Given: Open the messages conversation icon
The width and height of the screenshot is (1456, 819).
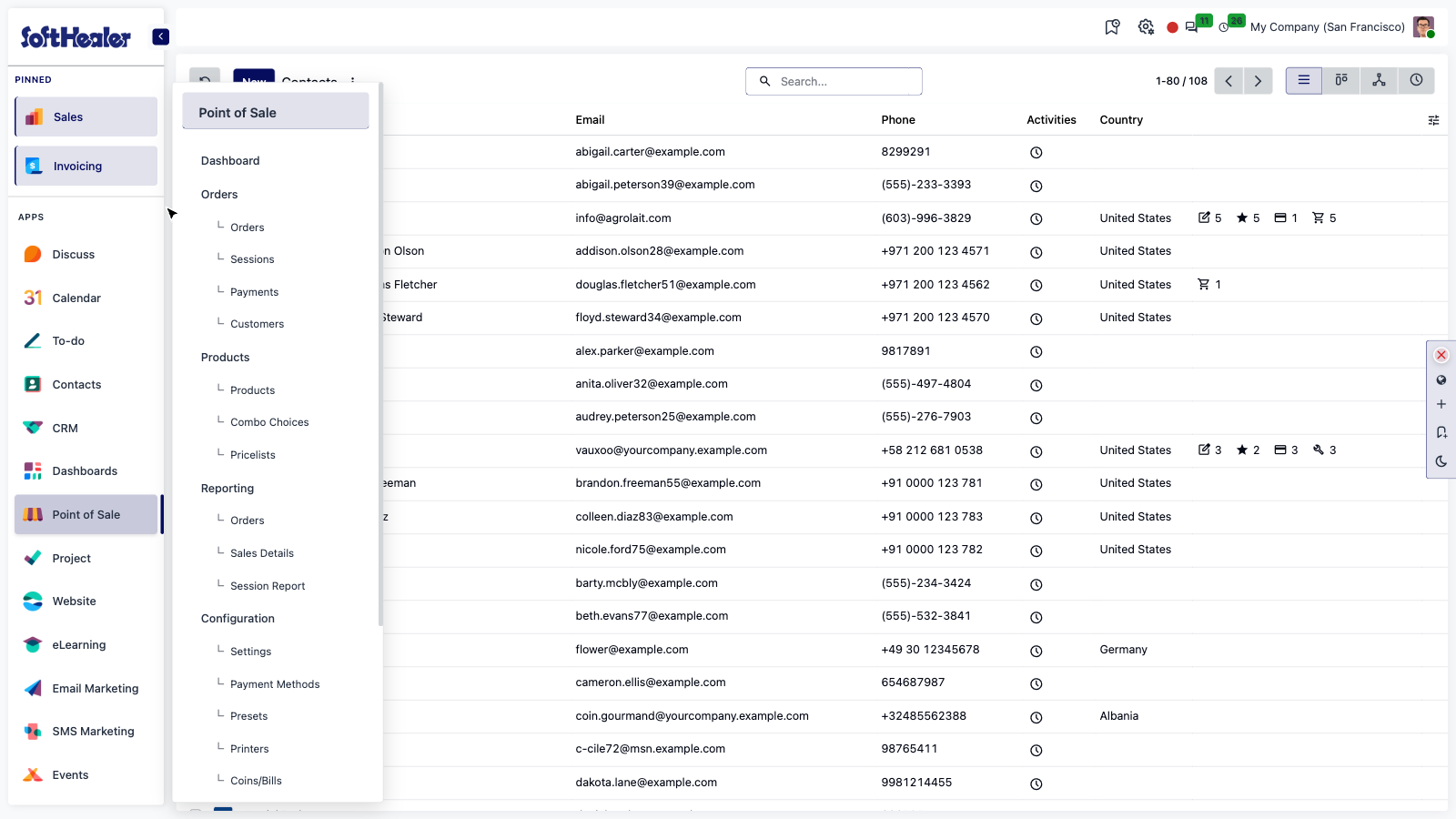Looking at the screenshot, I should (x=1191, y=27).
